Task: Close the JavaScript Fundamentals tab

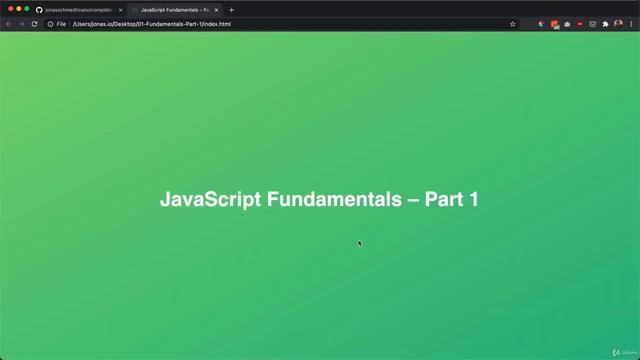Action: (216, 10)
